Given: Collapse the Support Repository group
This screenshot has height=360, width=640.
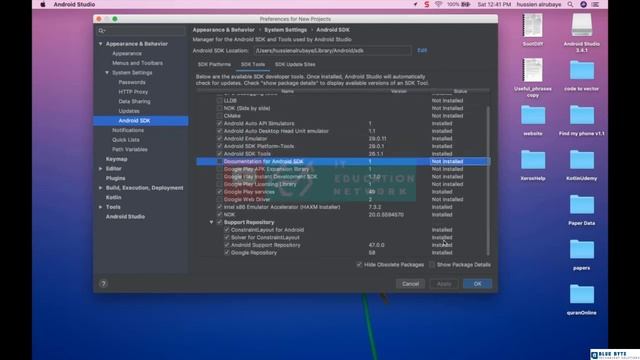Looking at the screenshot, I should tap(211, 222).
